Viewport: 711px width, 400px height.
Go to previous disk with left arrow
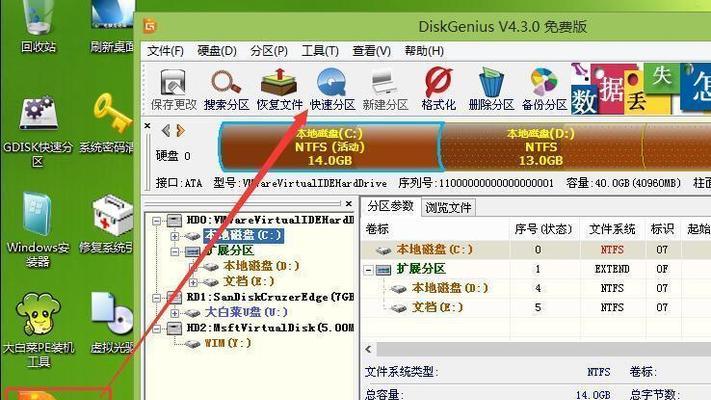click(166, 131)
